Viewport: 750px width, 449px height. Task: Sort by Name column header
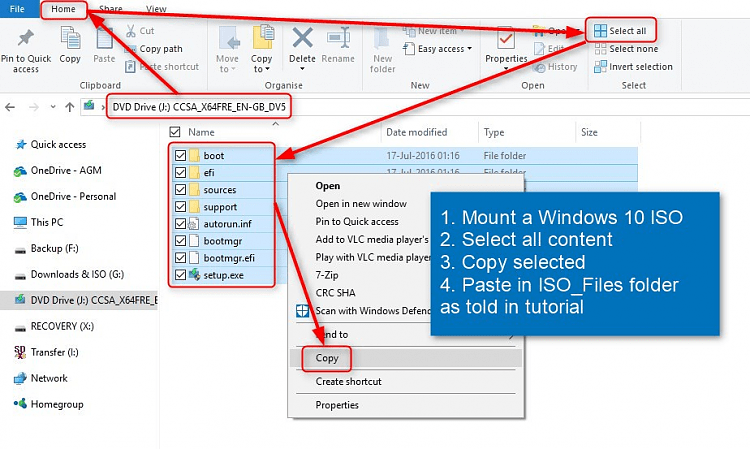pyautogui.click(x=201, y=132)
